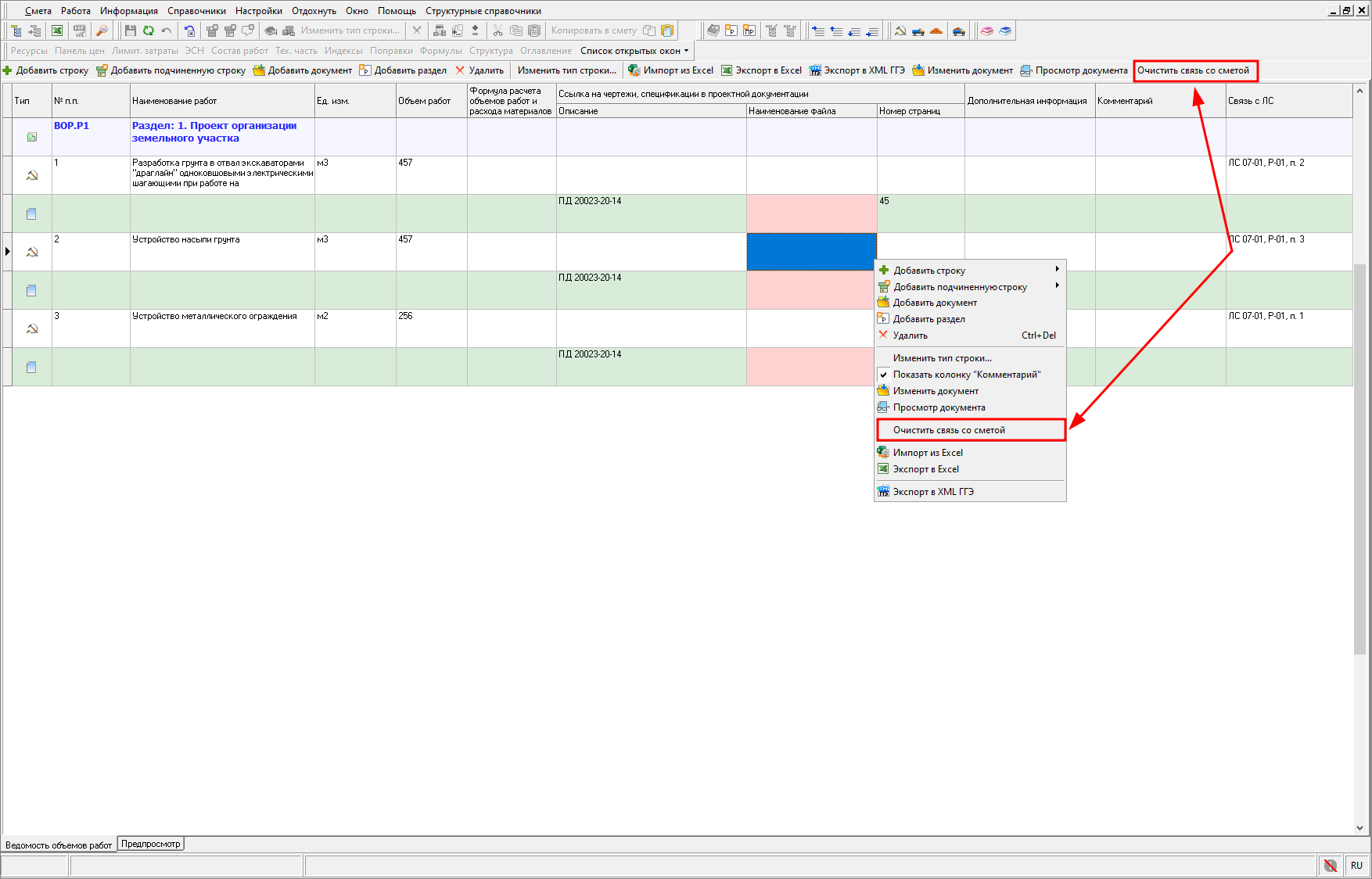
Task: Switch to the 'Предпросмотр' tab
Action: 150,844
